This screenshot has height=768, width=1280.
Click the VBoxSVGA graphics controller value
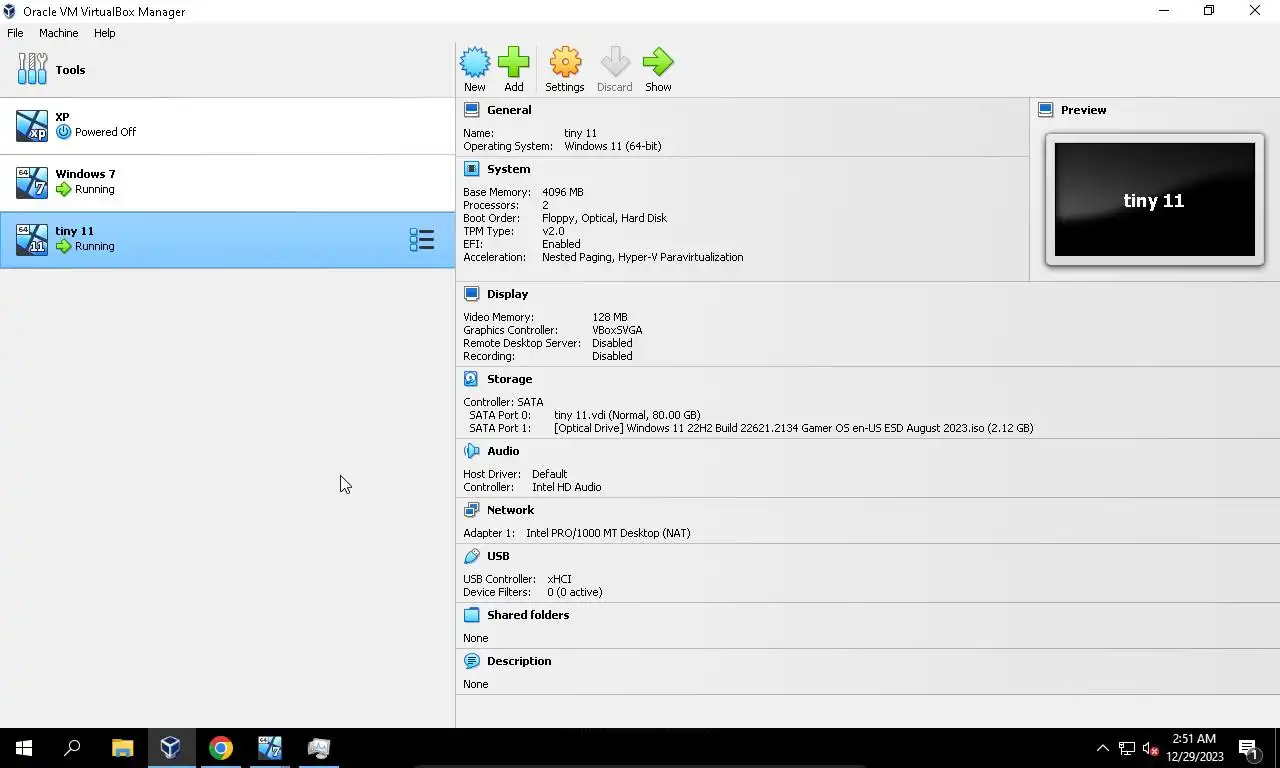[x=617, y=330]
